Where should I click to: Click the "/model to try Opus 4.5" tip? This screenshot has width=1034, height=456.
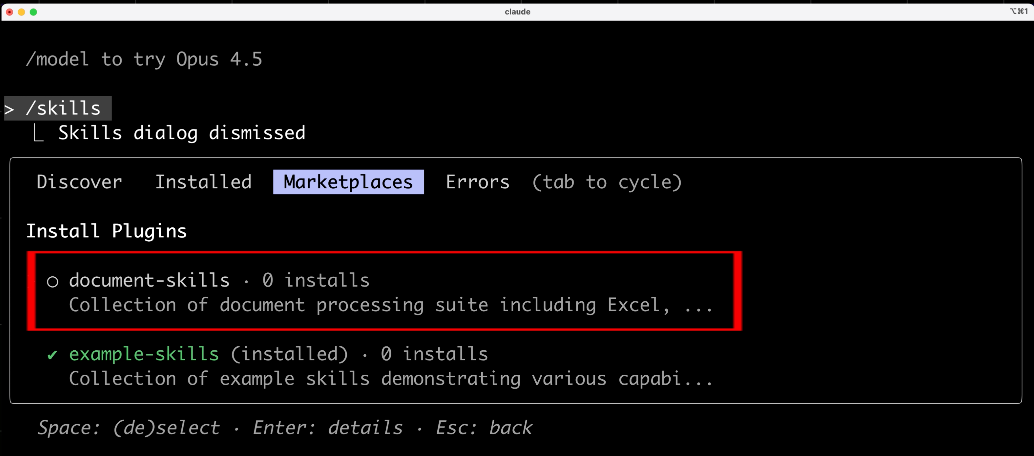tap(143, 59)
